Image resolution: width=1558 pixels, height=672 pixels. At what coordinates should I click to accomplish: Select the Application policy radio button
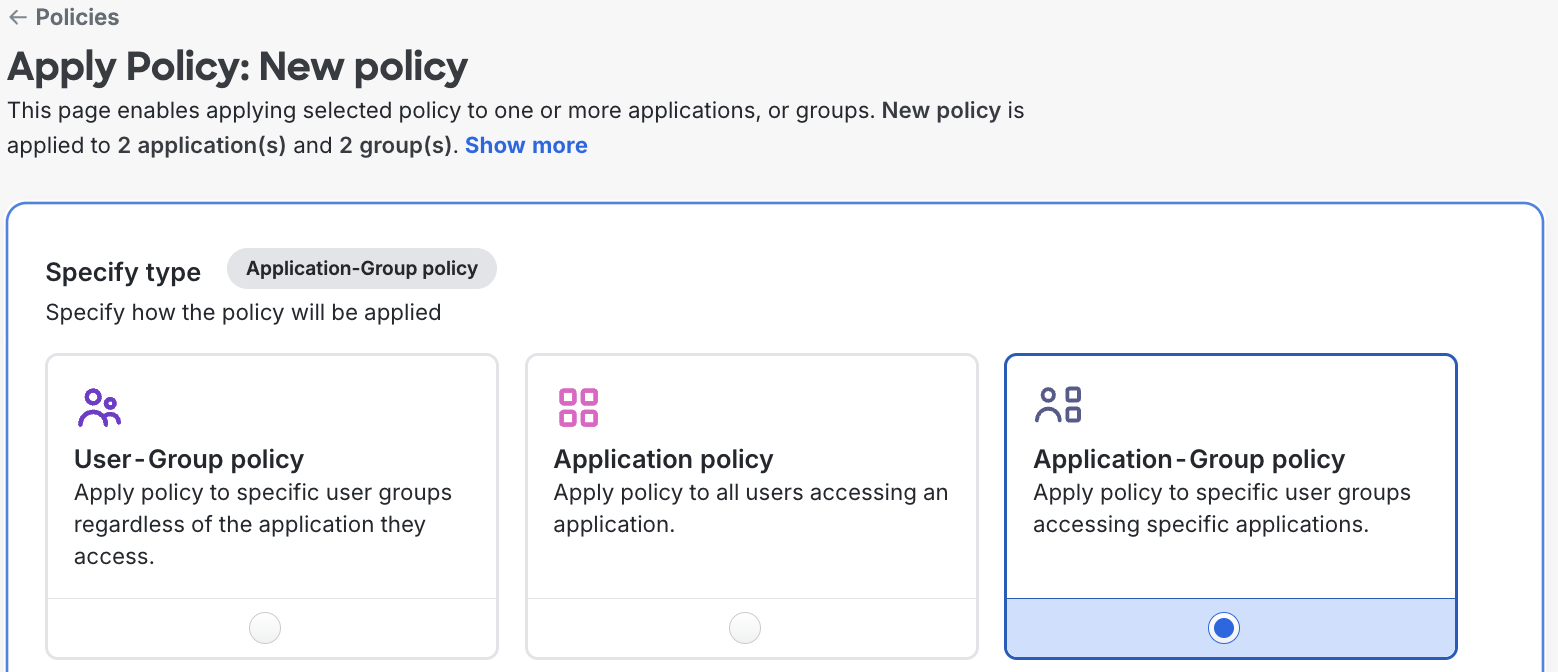(744, 627)
